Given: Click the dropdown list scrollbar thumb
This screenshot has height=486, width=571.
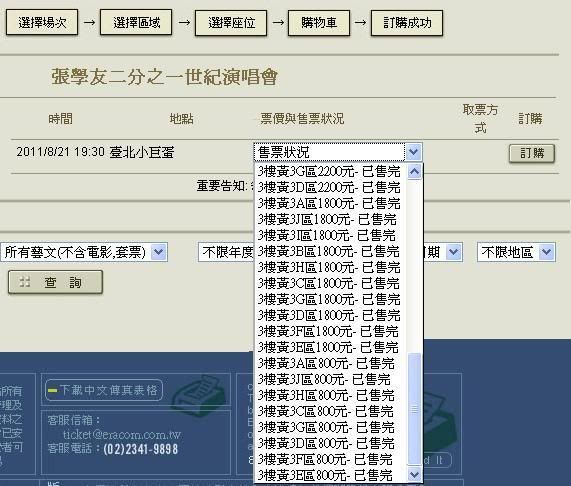Looking at the screenshot, I should pos(414,409).
